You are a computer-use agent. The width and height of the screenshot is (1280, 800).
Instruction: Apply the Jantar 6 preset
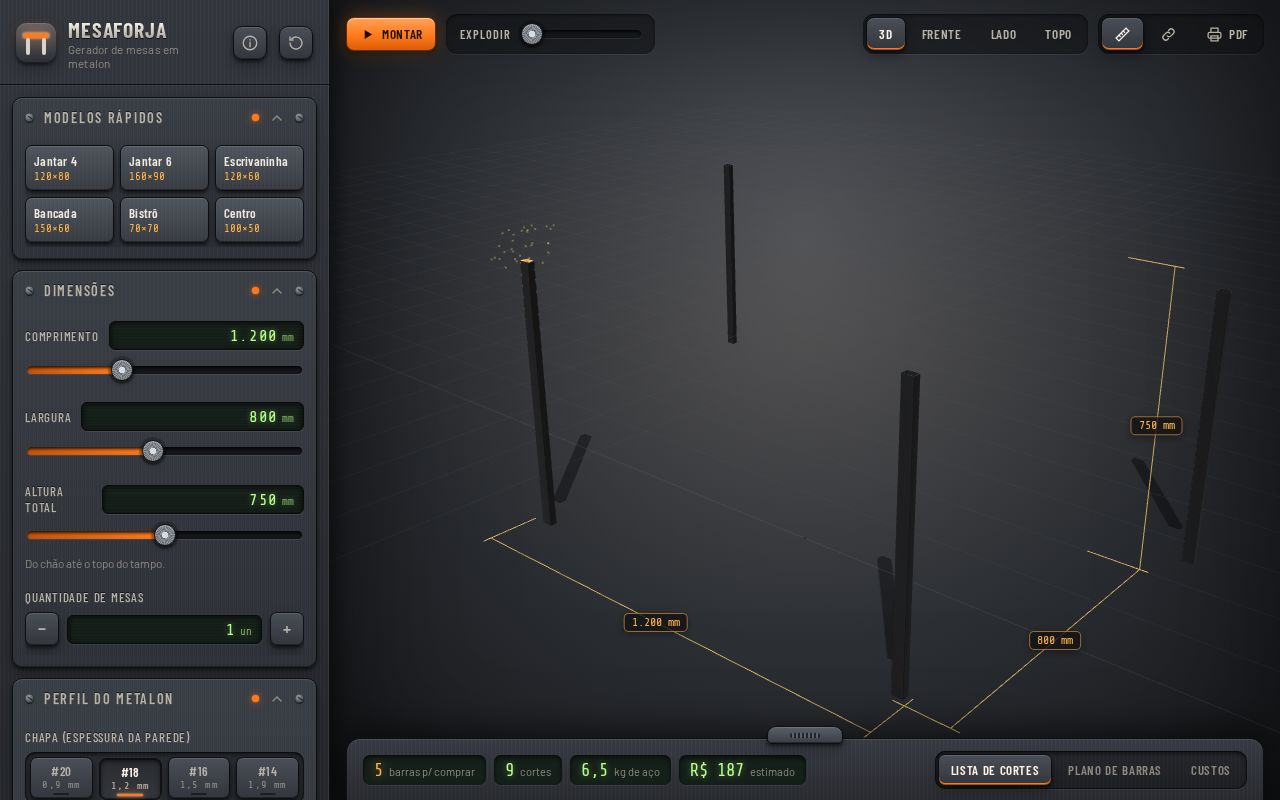pos(164,168)
